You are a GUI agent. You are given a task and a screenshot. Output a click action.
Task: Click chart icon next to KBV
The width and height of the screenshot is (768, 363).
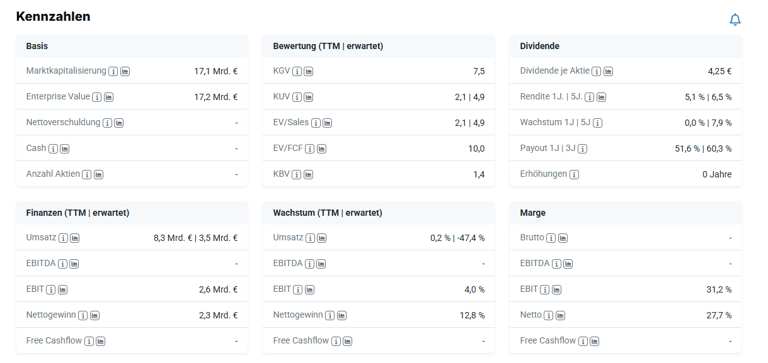pyautogui.click(x=308, y=174)
